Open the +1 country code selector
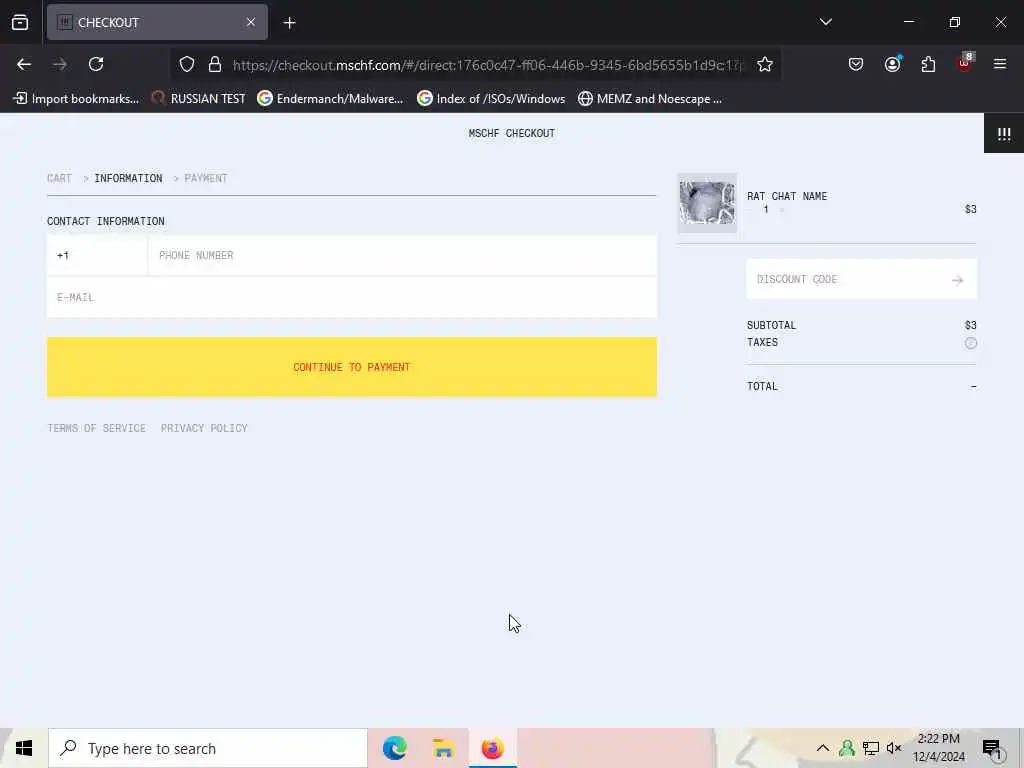The image size is (1024, 768). (97, 255)
